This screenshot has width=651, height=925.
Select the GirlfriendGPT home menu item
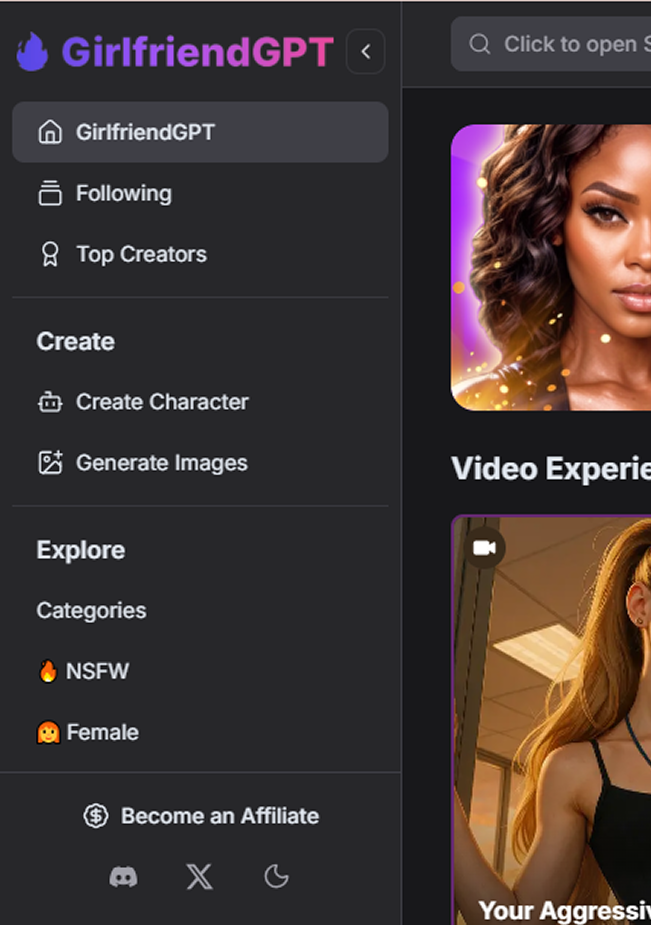tap(200, 132)
